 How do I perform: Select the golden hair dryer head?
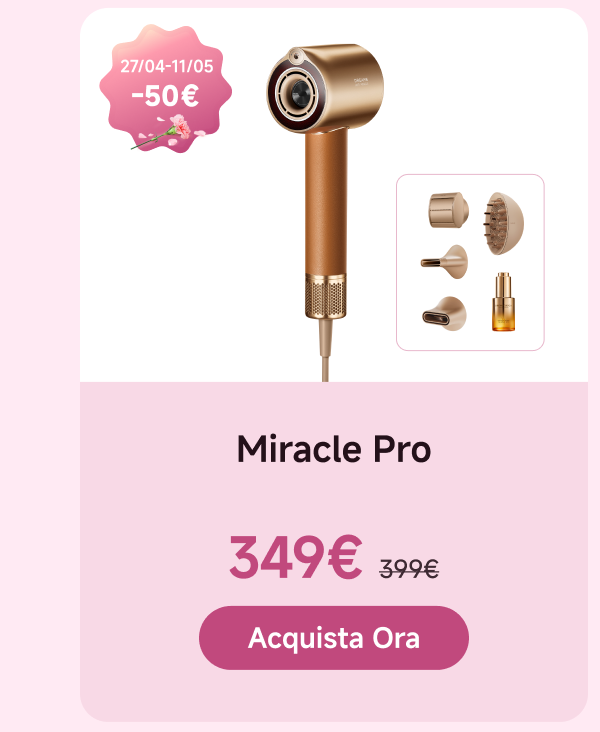tap(325, 88)
